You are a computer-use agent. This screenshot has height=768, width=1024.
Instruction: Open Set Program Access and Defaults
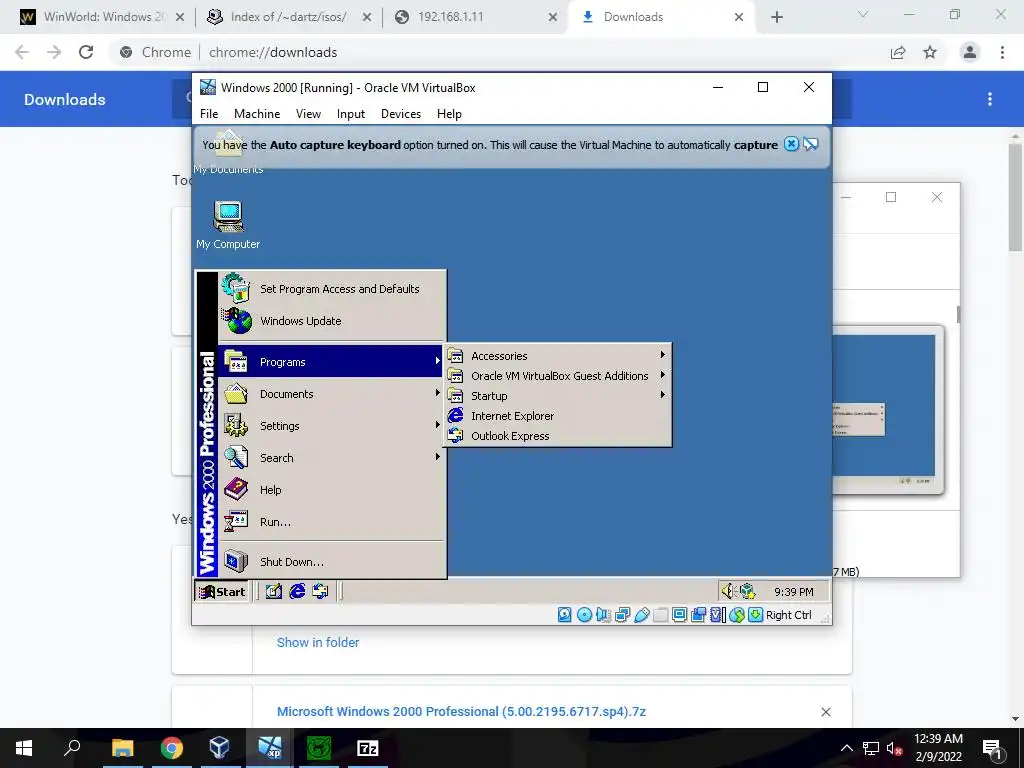[332, 289]
